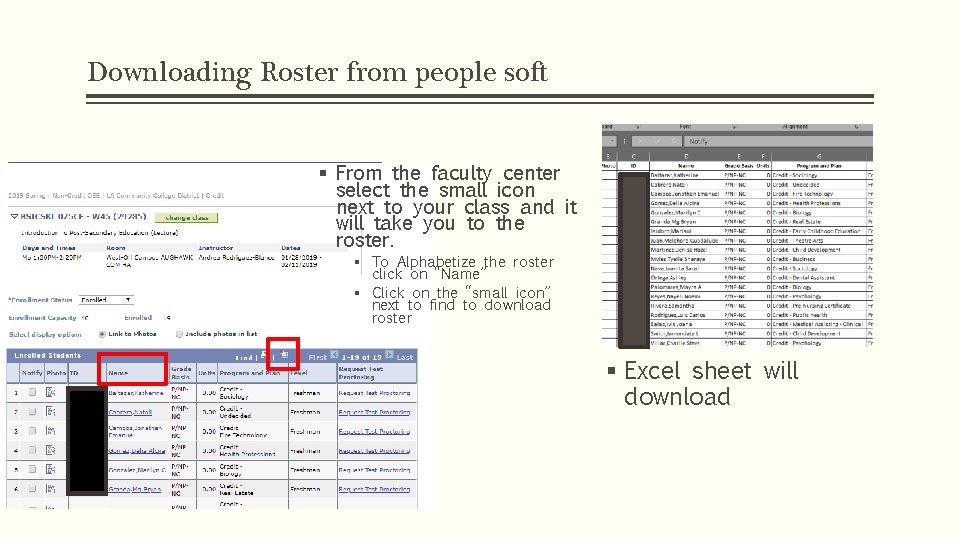Open student link Gomez,Delia Alcira in roster
Screen dimensions: 960x540
137,451
